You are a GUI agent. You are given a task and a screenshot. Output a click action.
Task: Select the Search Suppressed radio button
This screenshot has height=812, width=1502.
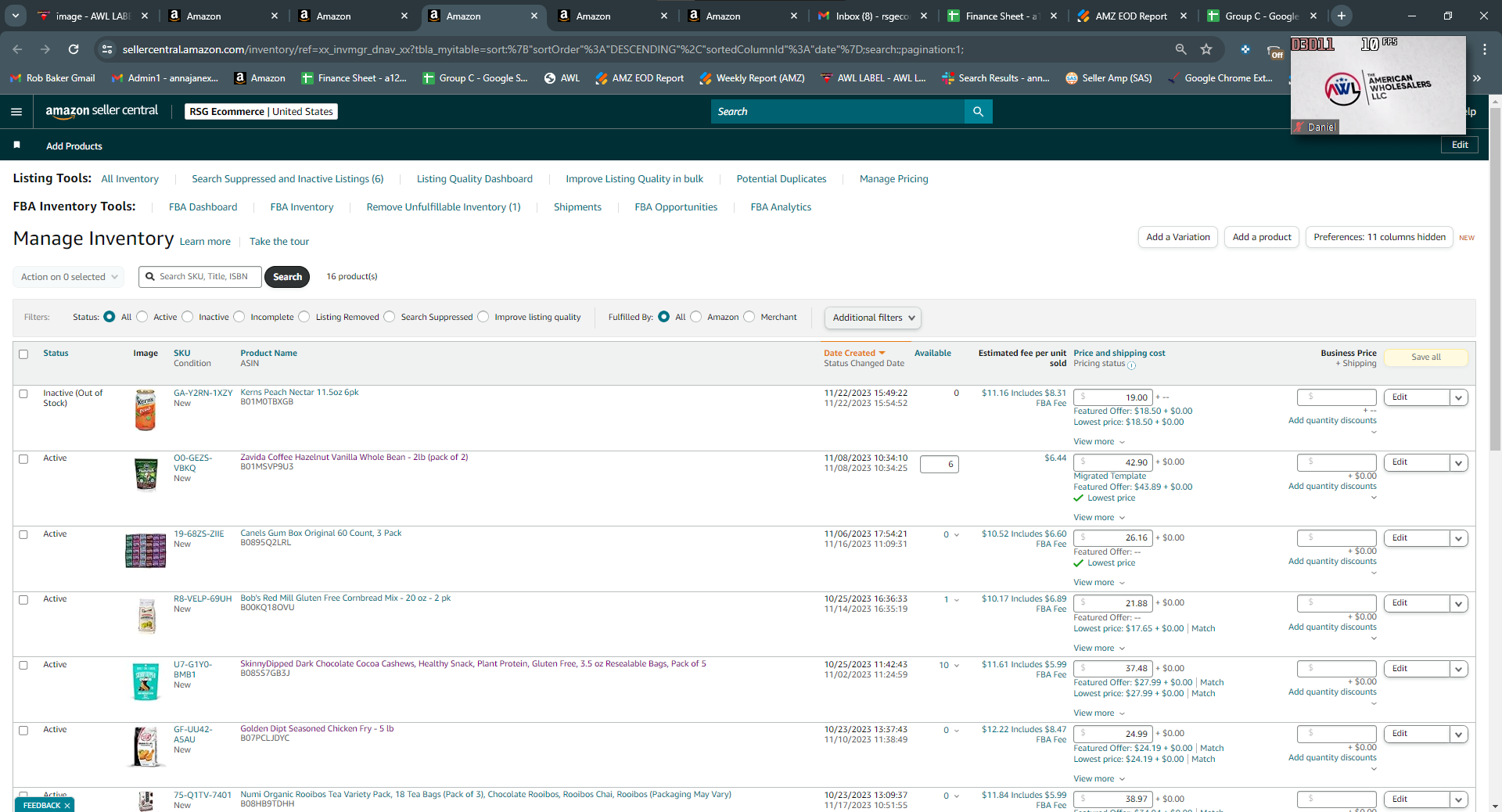(x=390, y=317)
